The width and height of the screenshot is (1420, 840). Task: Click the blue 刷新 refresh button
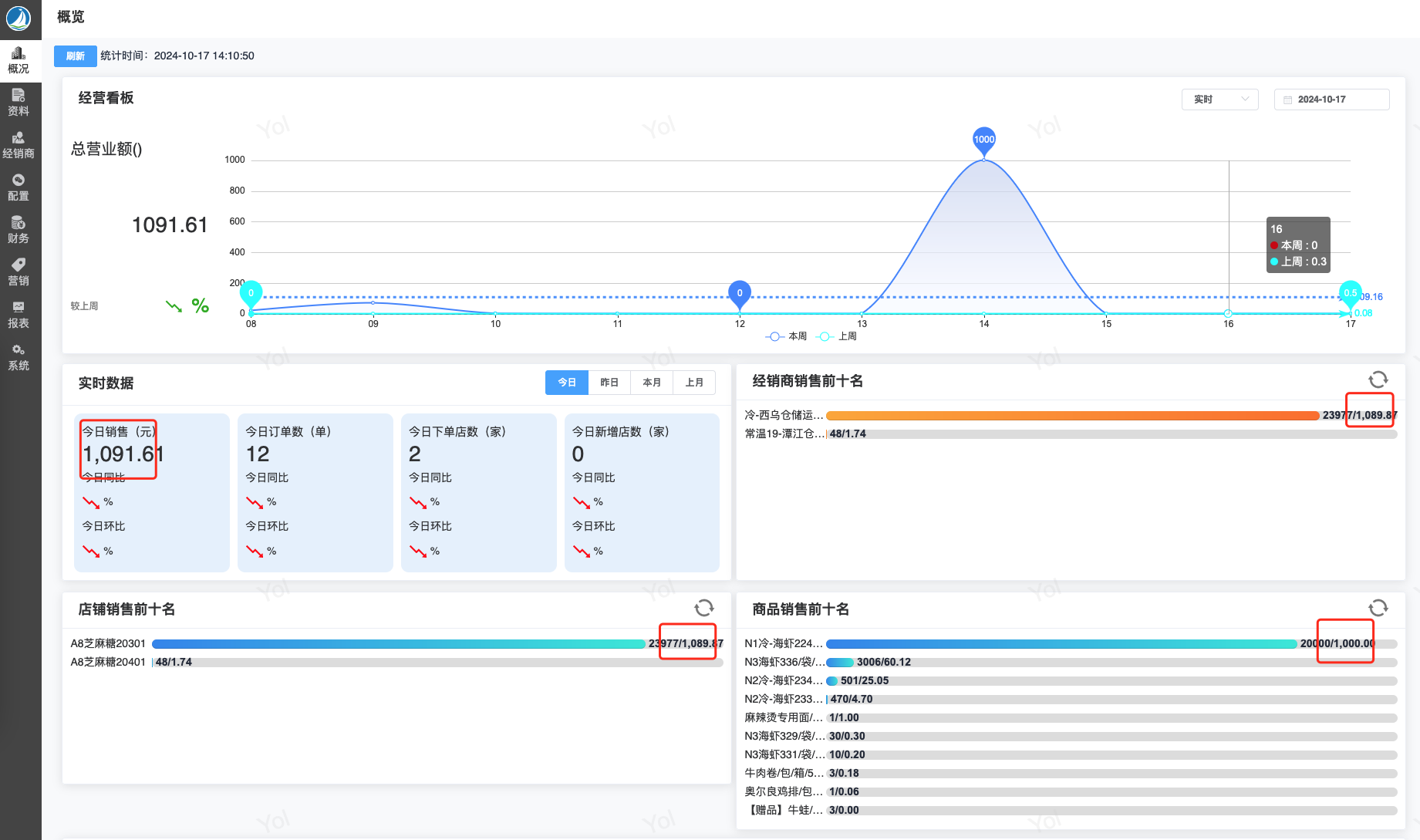[75, 56]
